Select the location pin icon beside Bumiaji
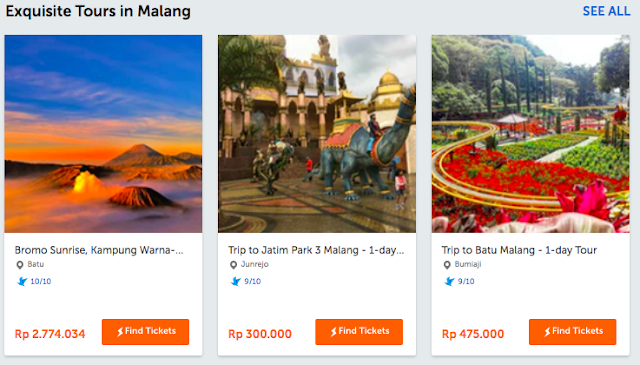640x365 pixels. click(x=447, y=265)
